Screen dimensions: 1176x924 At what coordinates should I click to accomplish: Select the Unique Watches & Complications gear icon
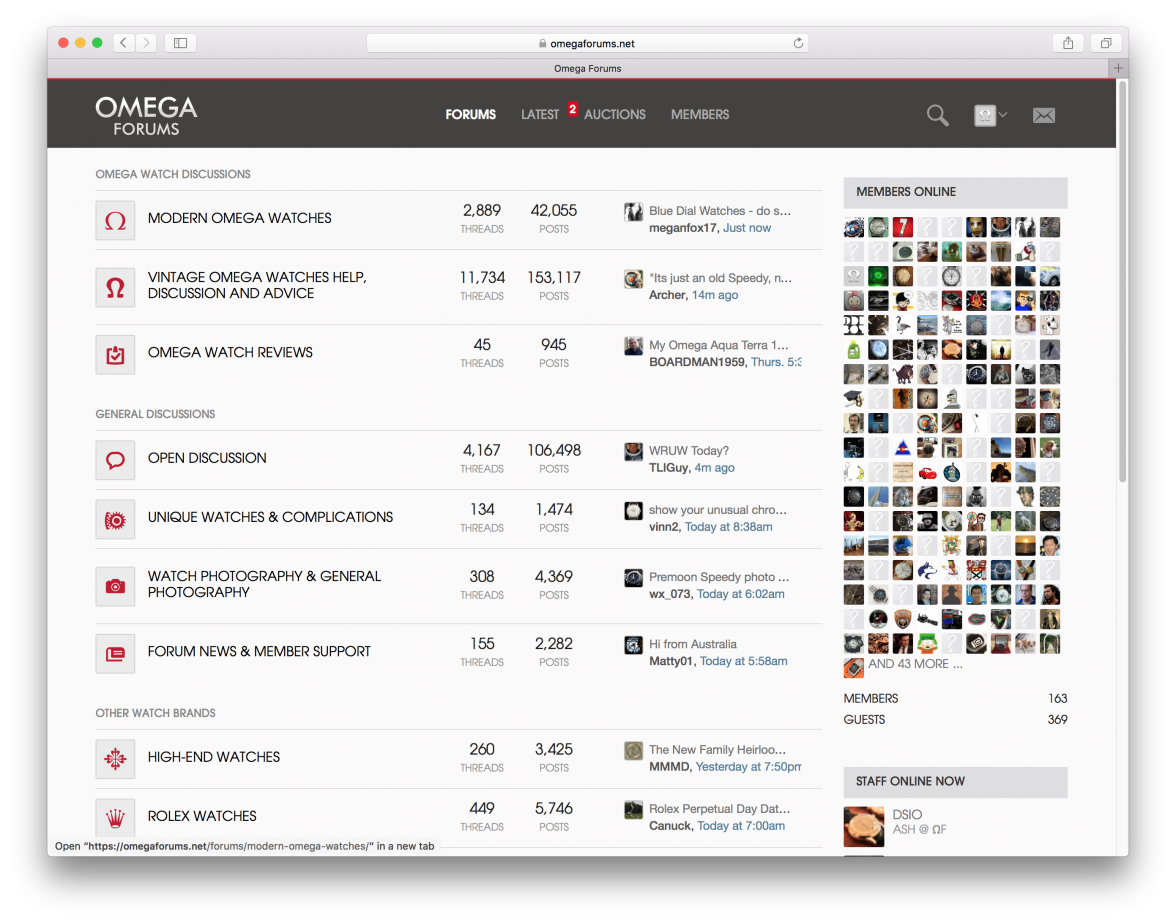[115, 519]
